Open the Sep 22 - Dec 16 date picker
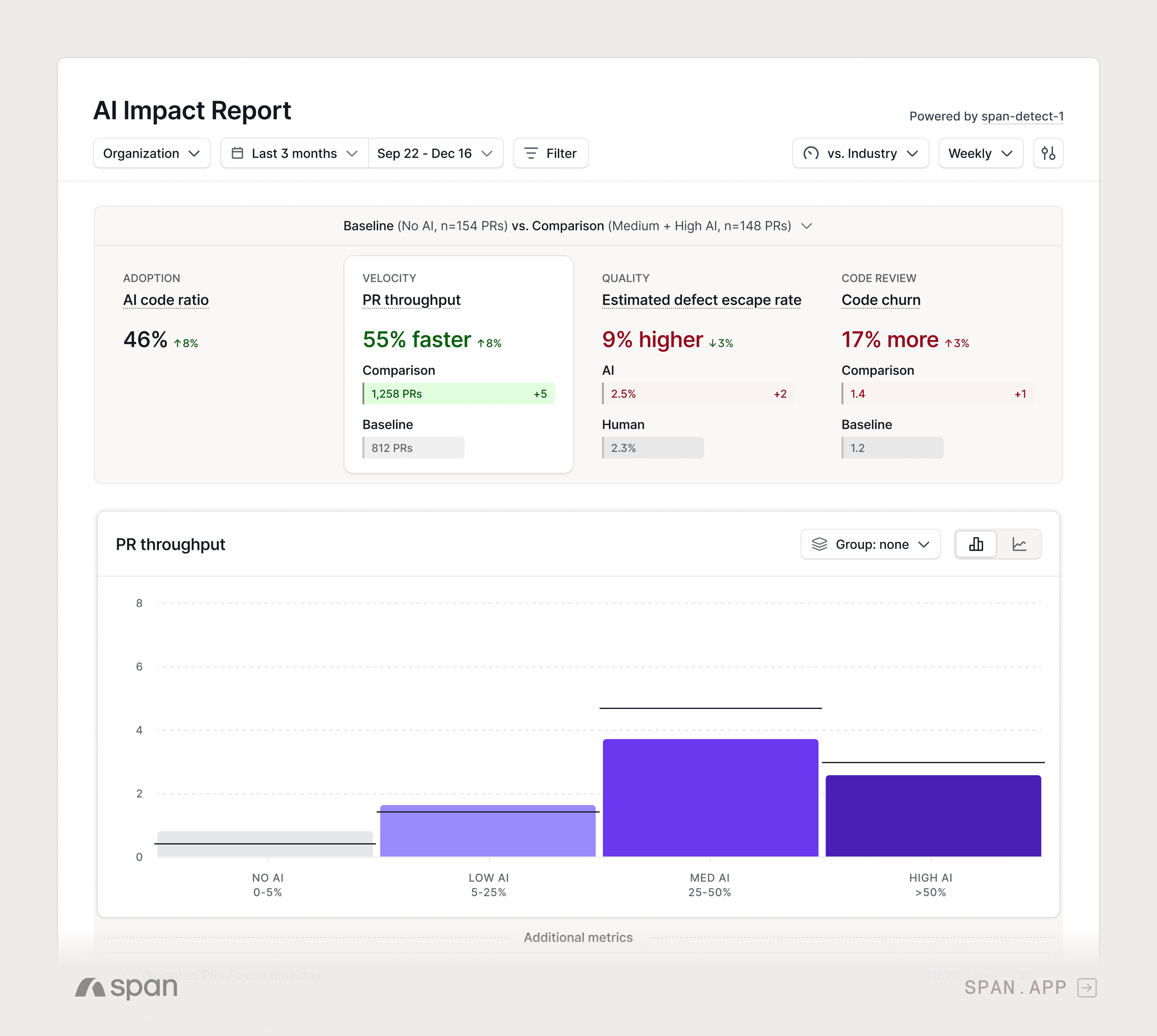This screenshot has width=1157, height=1036. click(435, 153)
